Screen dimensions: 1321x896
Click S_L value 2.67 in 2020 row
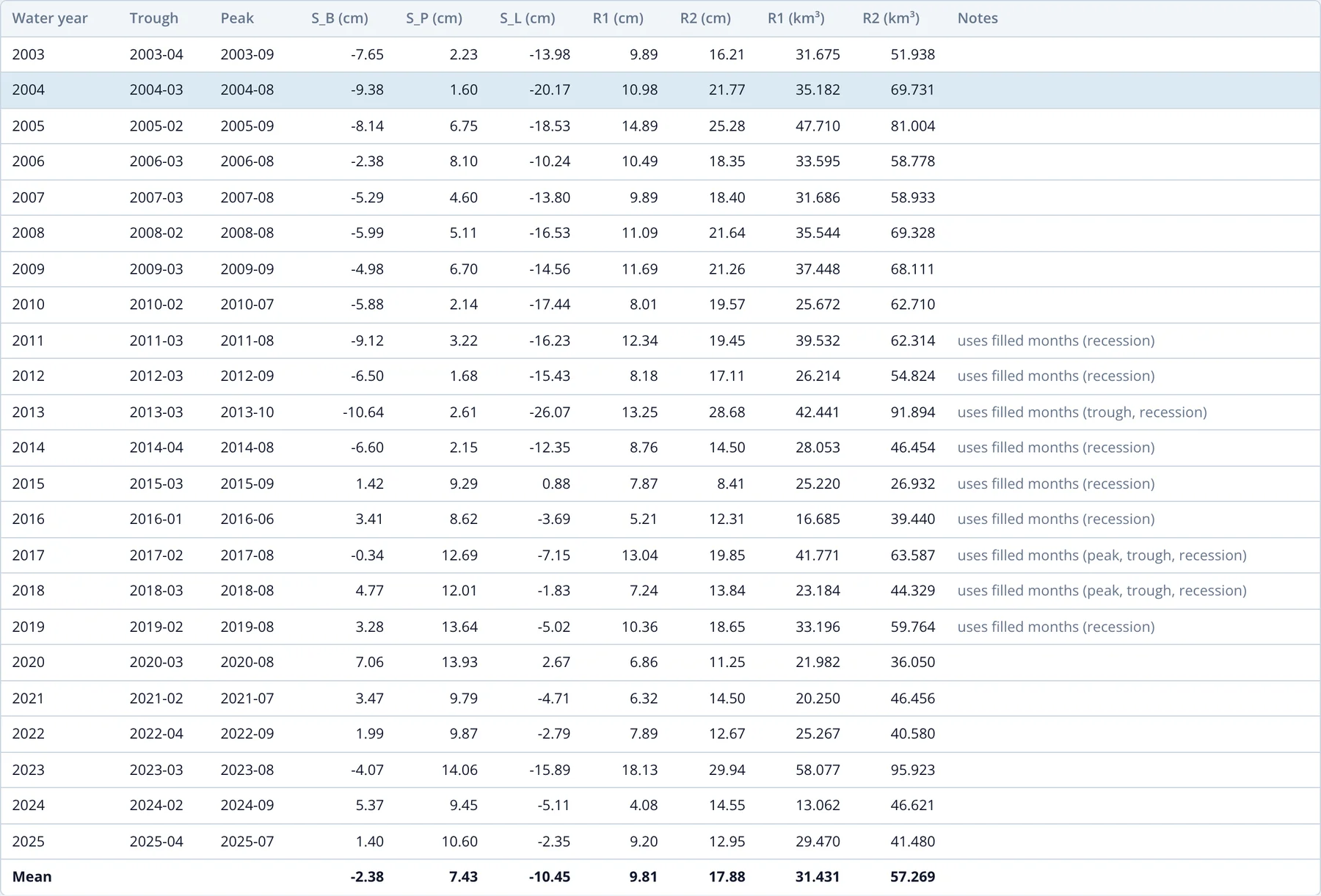(556, 662)
